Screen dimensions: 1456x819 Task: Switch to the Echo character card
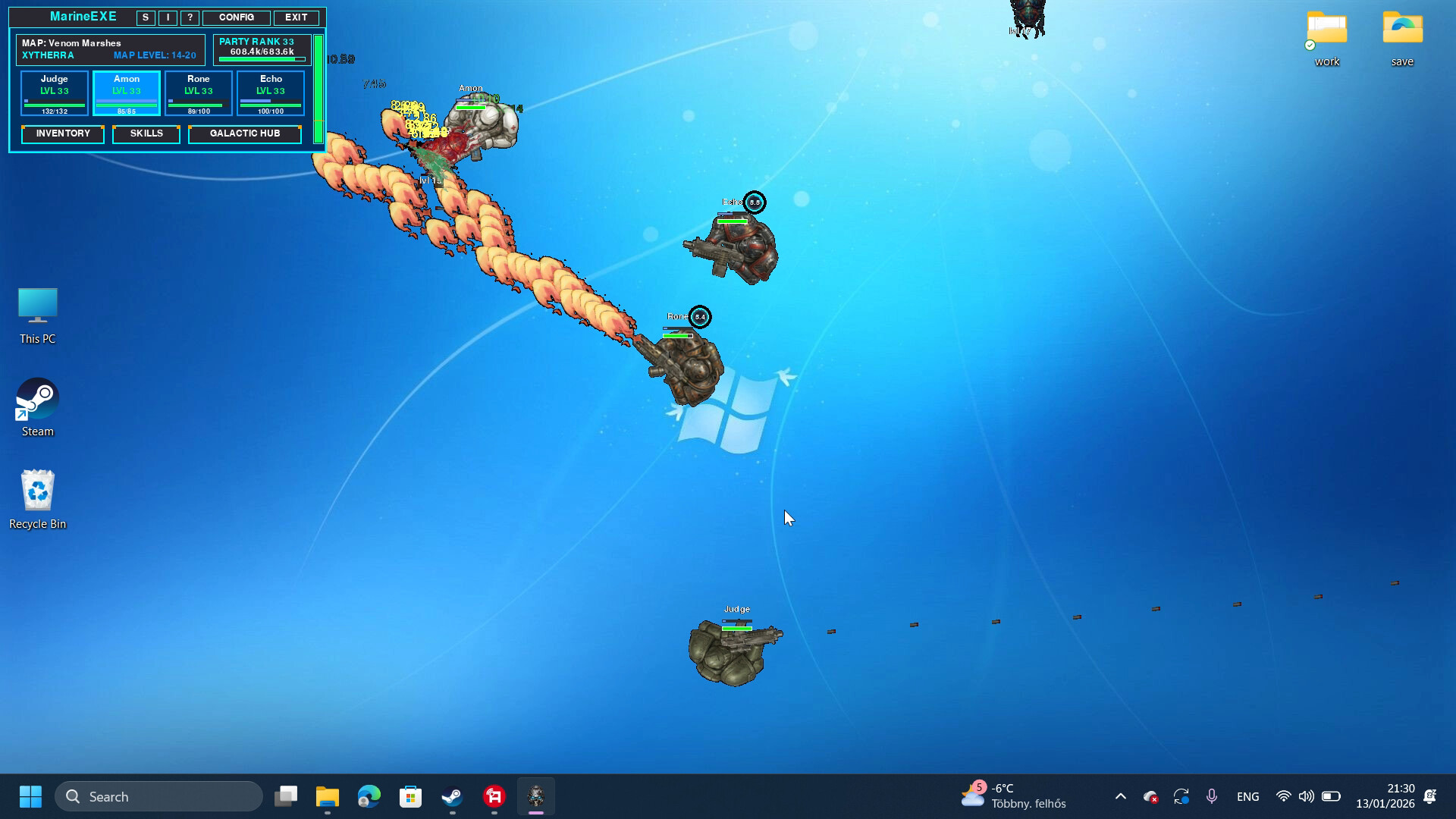click(270, 92)
